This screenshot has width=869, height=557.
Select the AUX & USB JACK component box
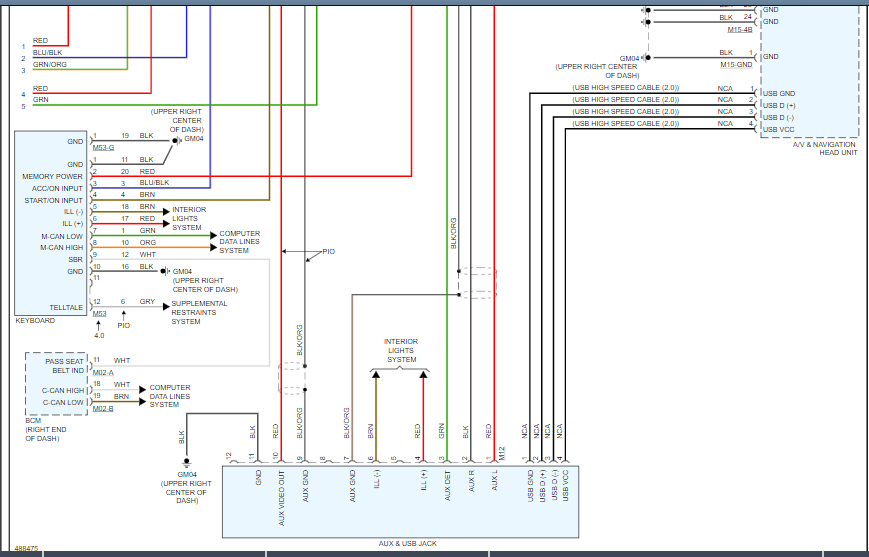[x=401, y=502]
